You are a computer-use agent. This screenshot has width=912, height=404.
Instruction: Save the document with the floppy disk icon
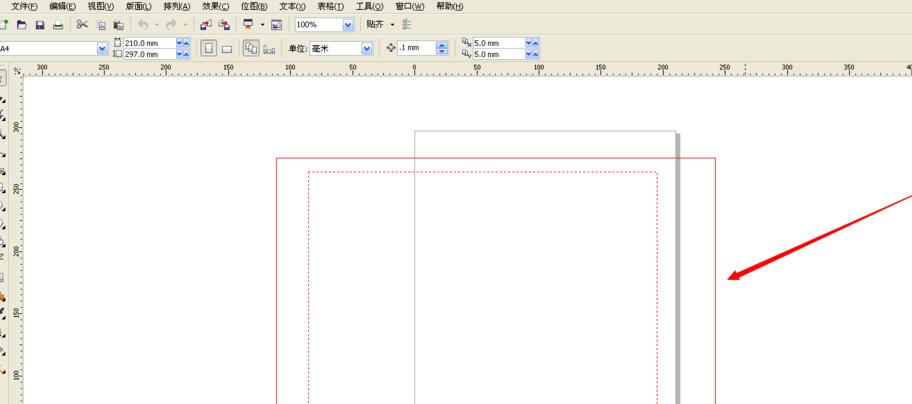pos(40,24)
